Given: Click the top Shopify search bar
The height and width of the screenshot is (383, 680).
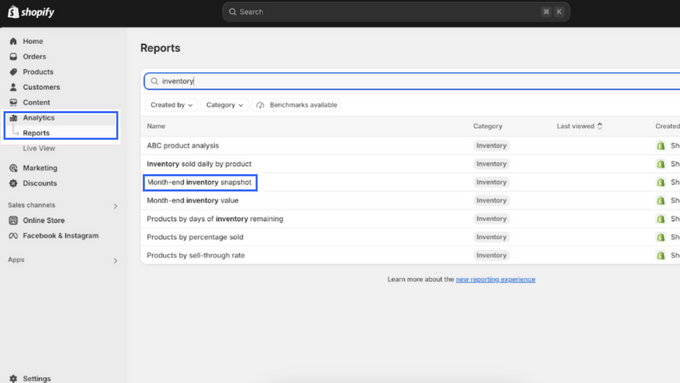Looking at the screenshot, I should tap(396, 12).
